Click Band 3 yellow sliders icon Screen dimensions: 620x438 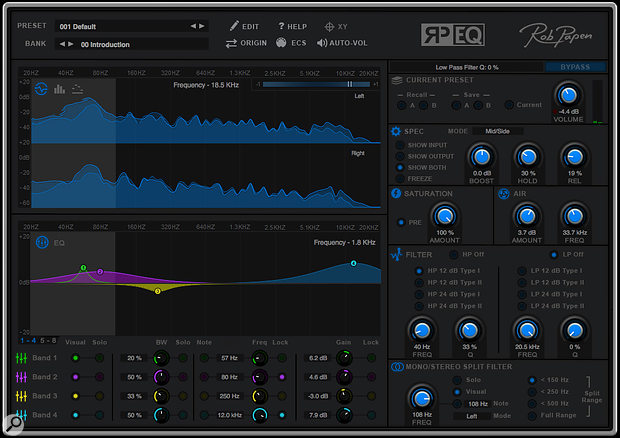[x=21, y=396]
